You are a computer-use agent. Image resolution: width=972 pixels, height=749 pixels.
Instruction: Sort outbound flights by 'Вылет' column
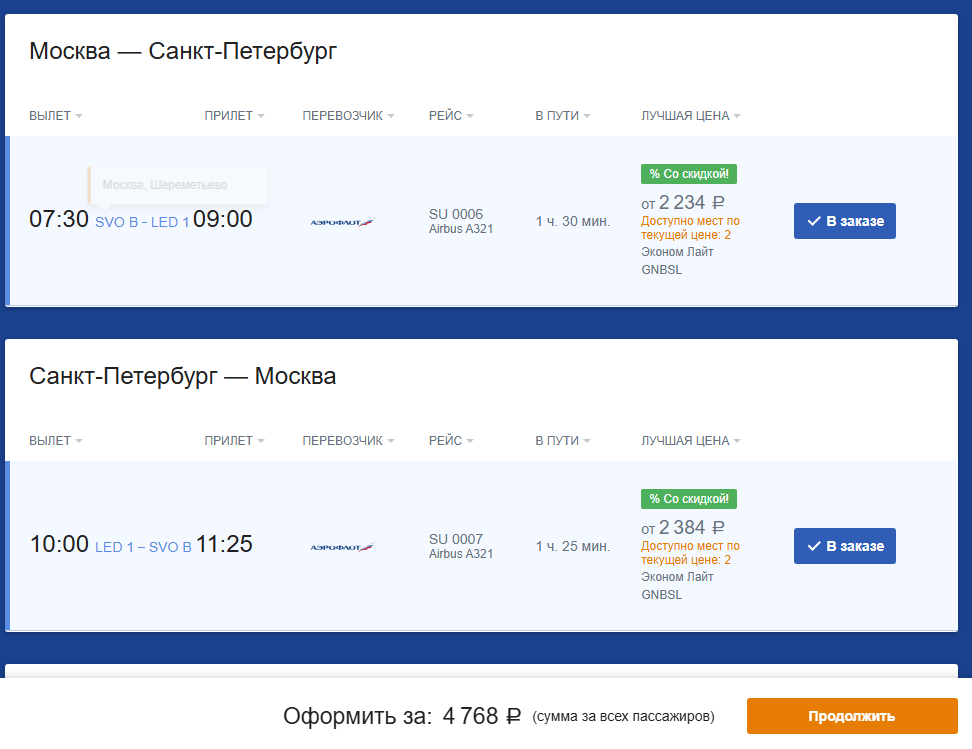(55, 116)
